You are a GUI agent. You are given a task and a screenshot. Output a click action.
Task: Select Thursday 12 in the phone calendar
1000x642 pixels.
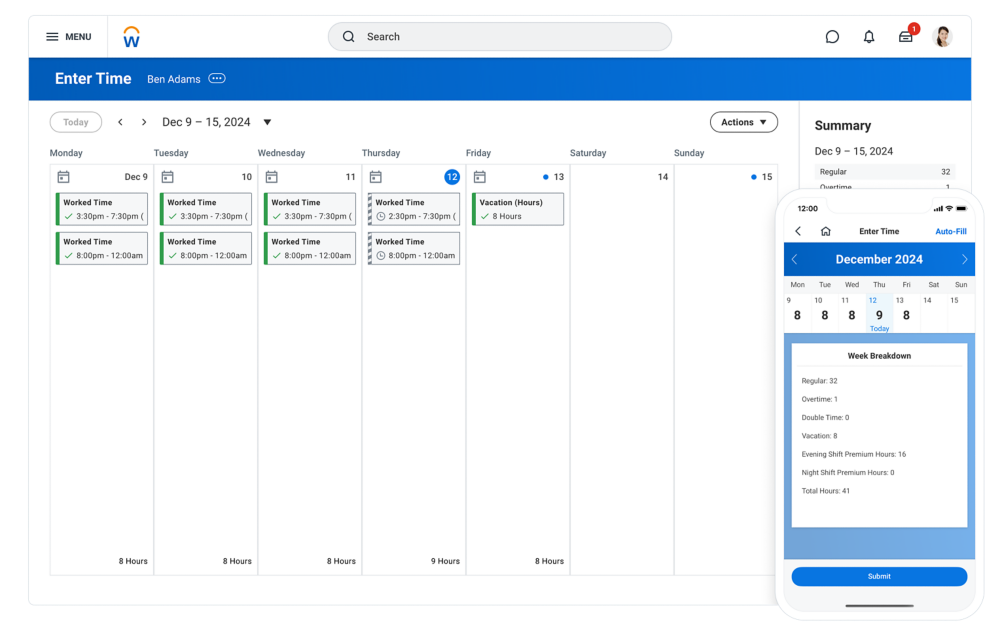(x=879, y=313)
